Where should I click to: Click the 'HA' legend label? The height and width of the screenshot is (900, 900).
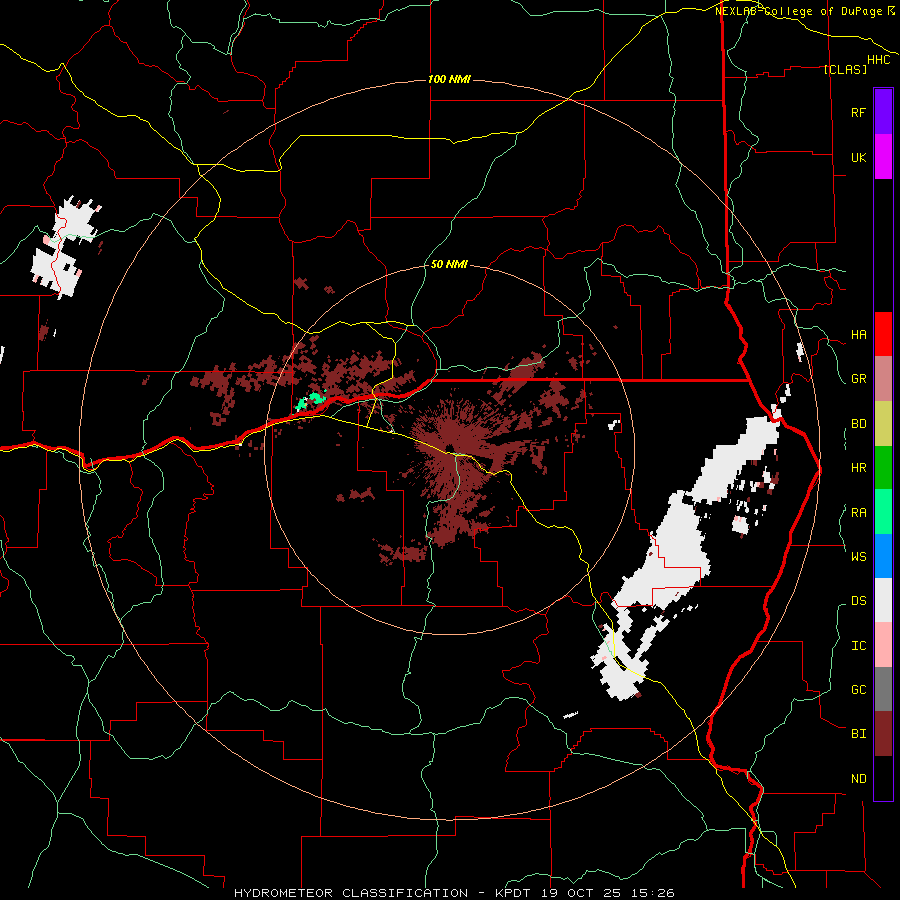858,334
